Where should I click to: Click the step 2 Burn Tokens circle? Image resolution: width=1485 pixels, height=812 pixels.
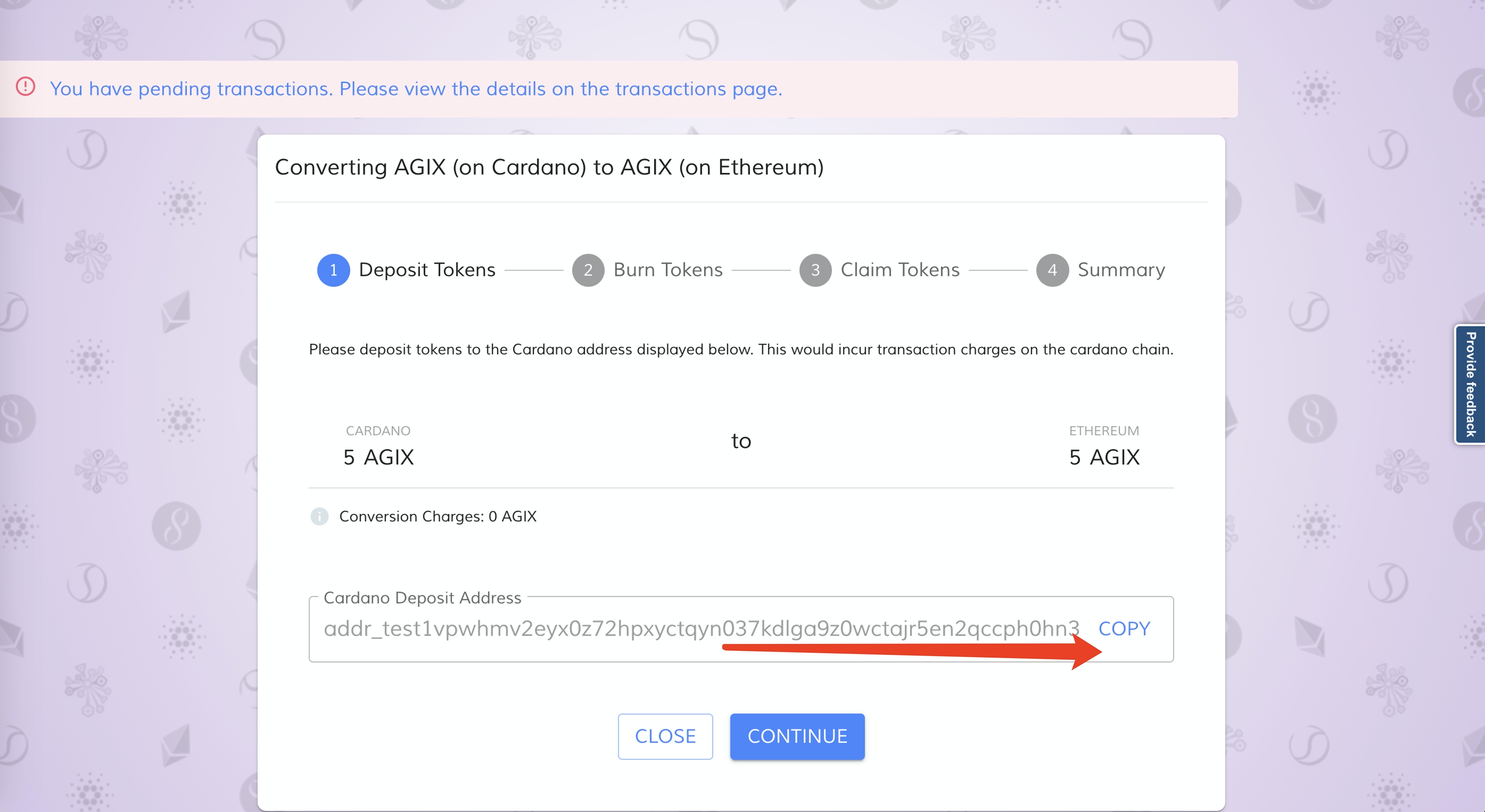[588, 270]
